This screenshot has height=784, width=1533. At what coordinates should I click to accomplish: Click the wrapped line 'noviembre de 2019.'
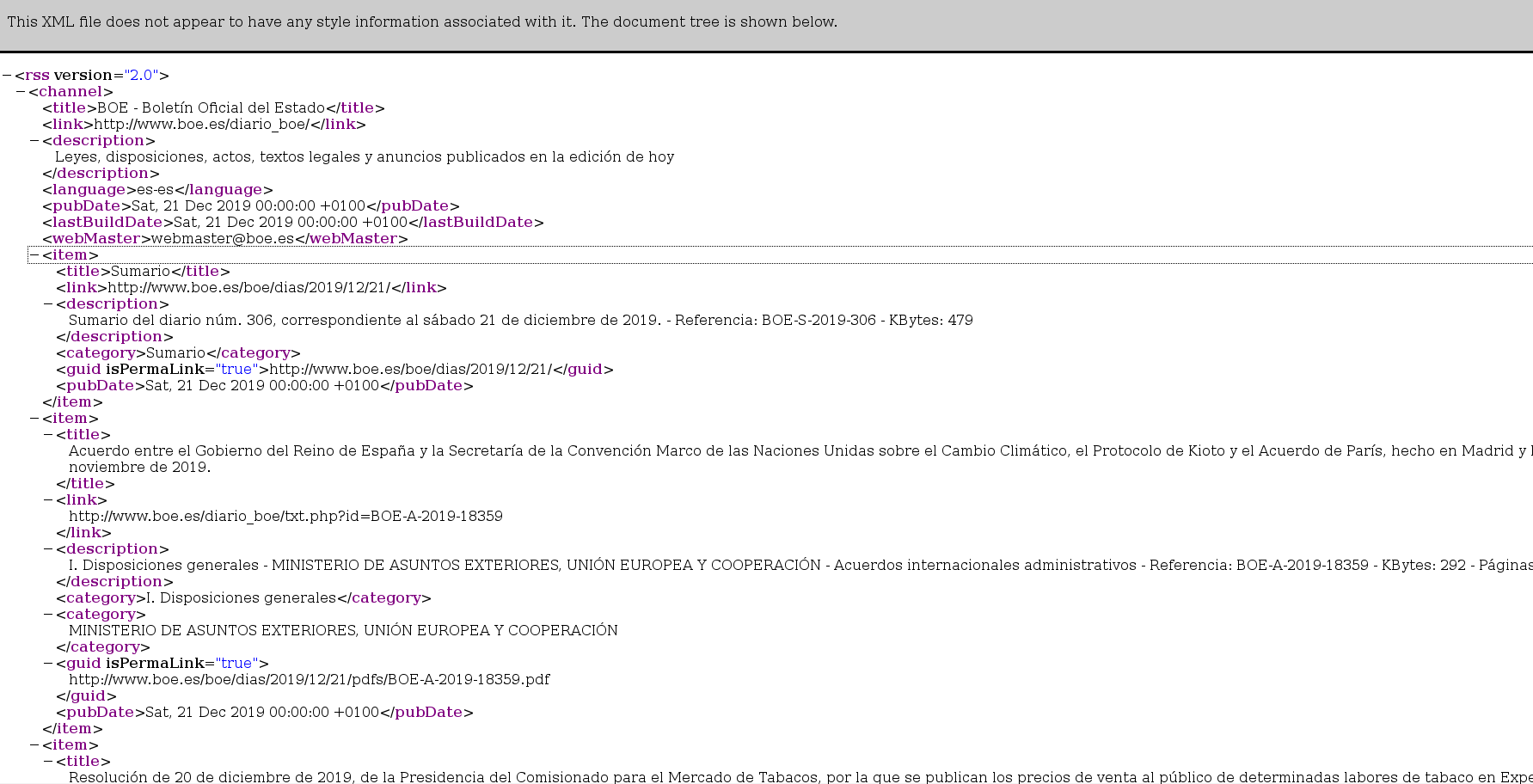click(x=139, y=468)
